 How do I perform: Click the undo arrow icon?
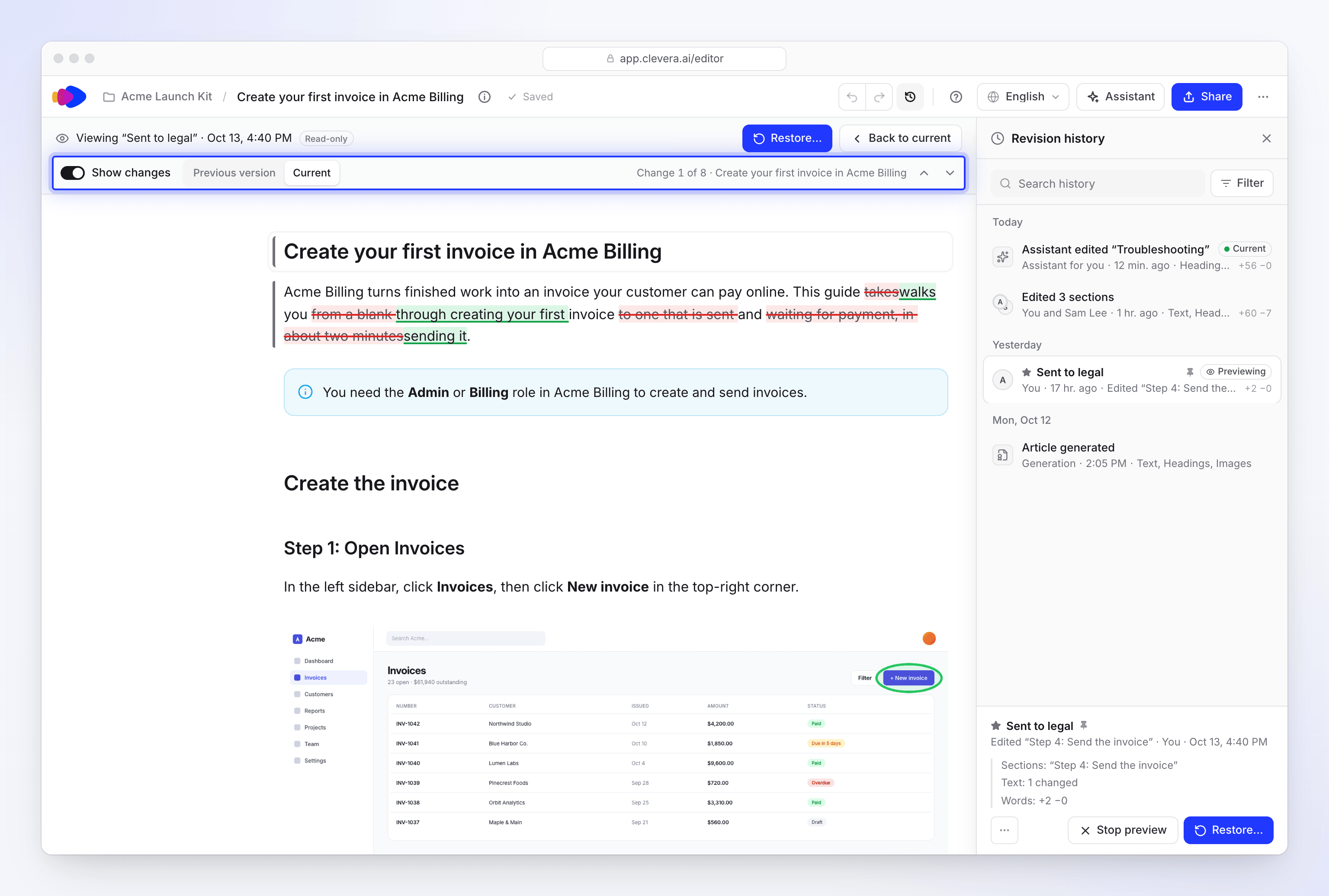tap(852, 96)
